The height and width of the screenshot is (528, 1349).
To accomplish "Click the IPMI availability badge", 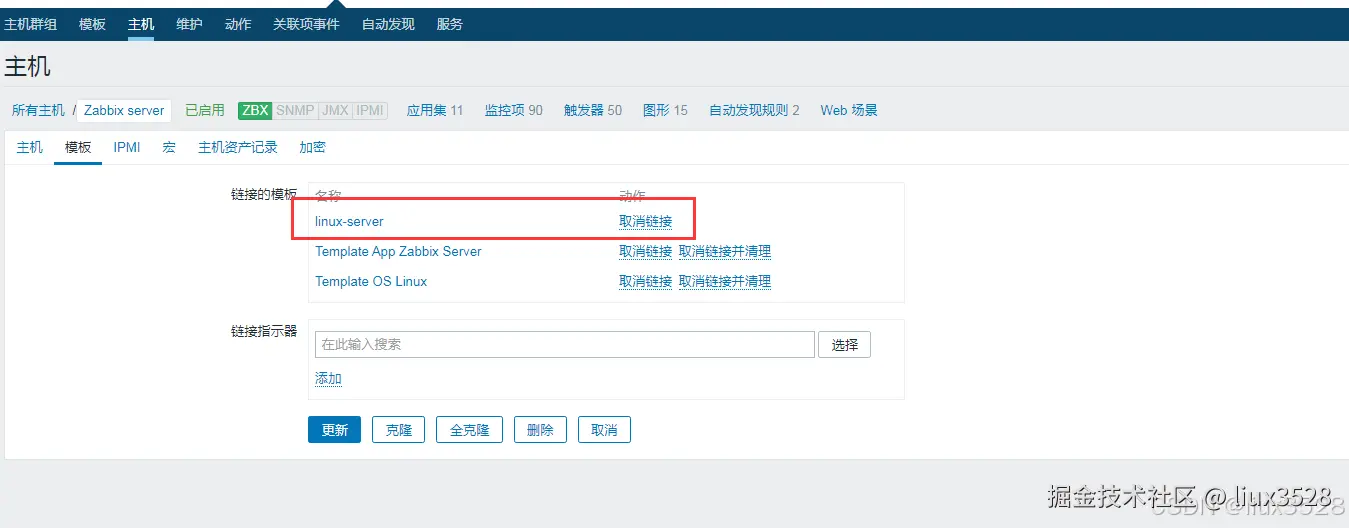I will 370,110.
